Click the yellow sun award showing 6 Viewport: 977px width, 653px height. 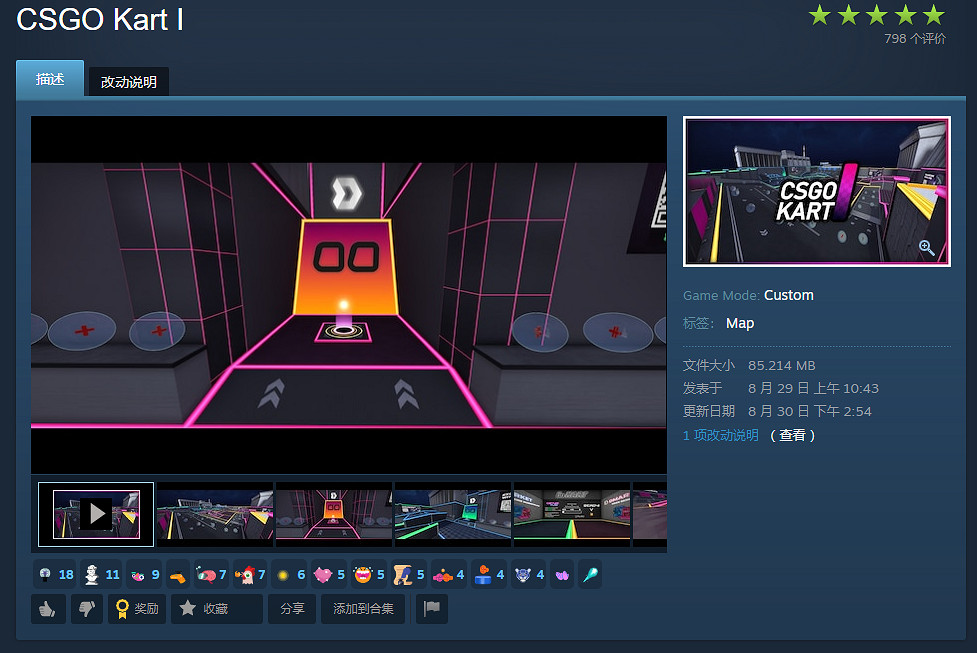[x=289, y=575]
